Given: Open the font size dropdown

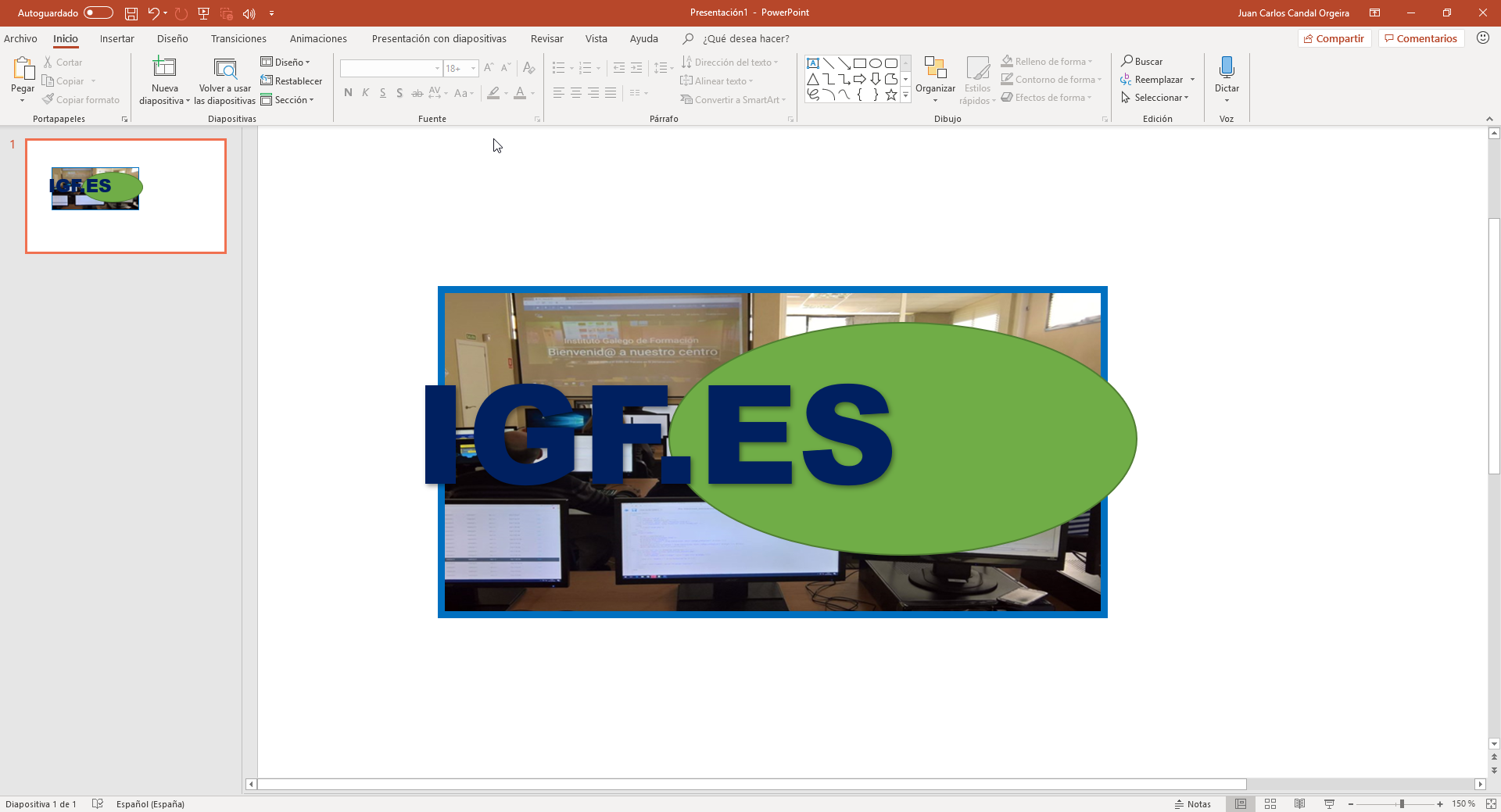Looking at the screenshot, I should (x=473, y=68).
